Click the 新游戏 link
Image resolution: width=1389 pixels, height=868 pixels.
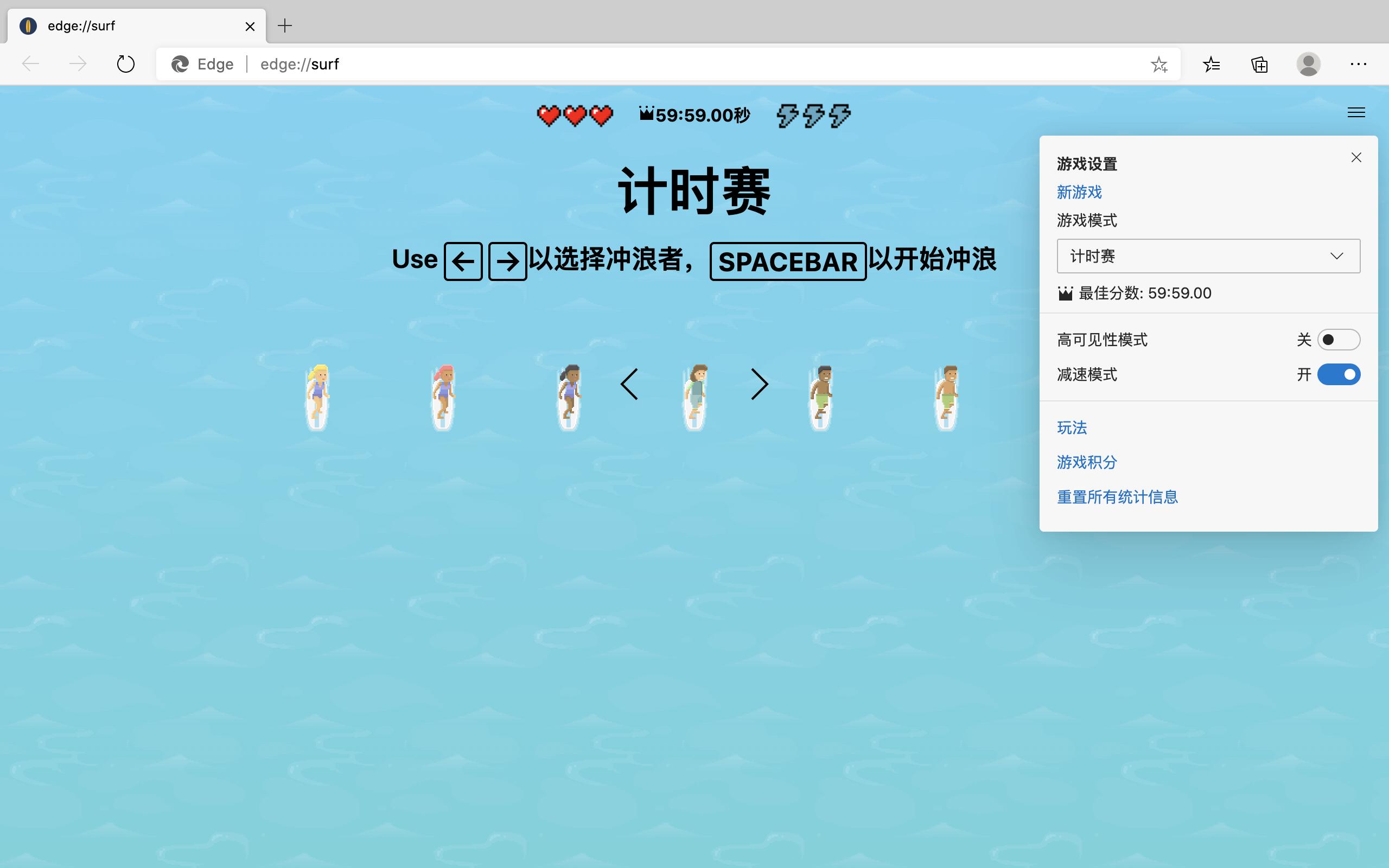coord(1079,192)
